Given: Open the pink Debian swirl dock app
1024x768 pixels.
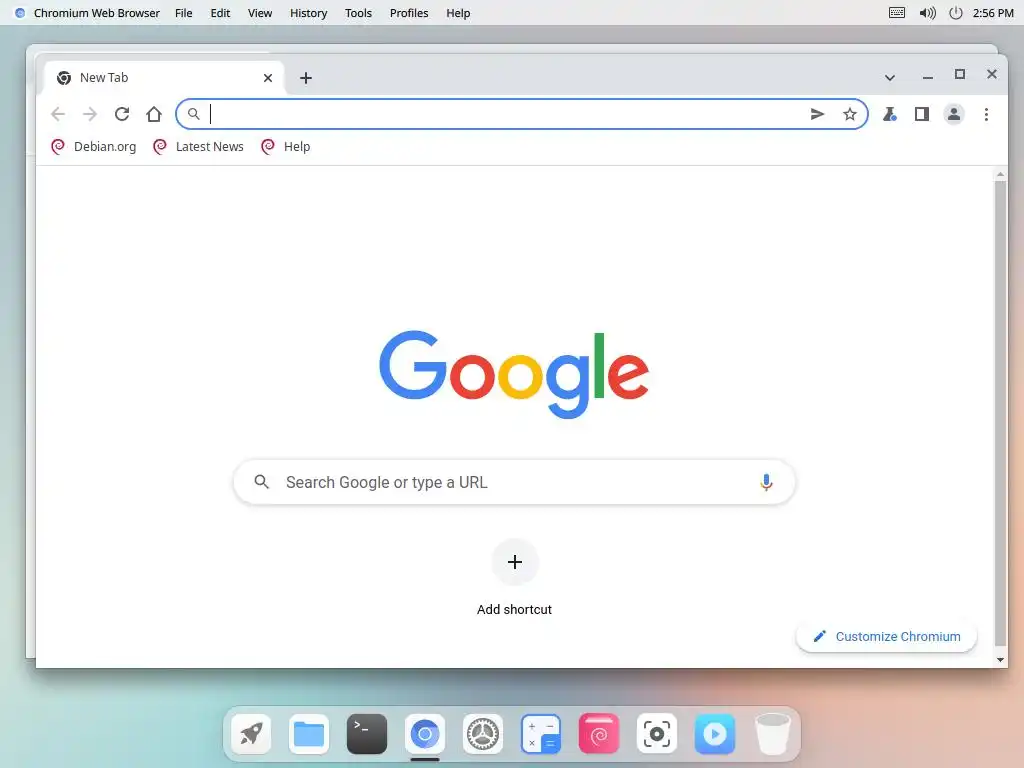Looking at the screenshot, I should [598, 734].
